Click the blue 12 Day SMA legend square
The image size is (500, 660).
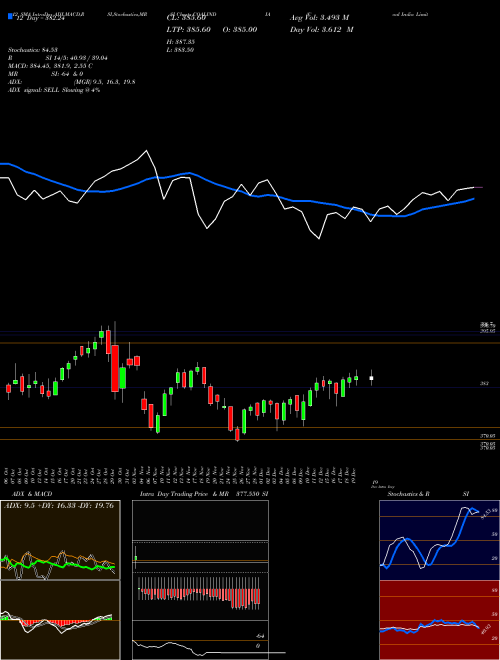click(x=10, y=16)
